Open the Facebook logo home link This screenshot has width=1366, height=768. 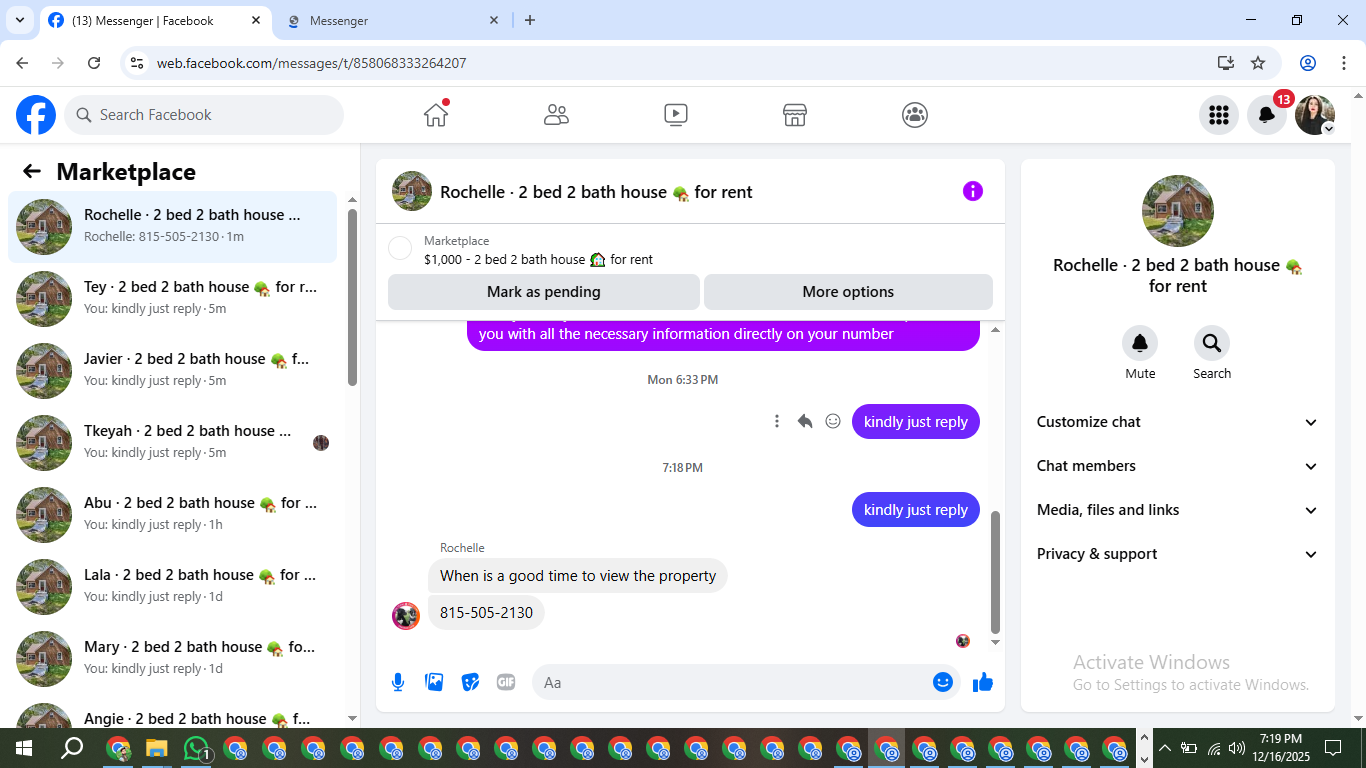click(36, 115)
